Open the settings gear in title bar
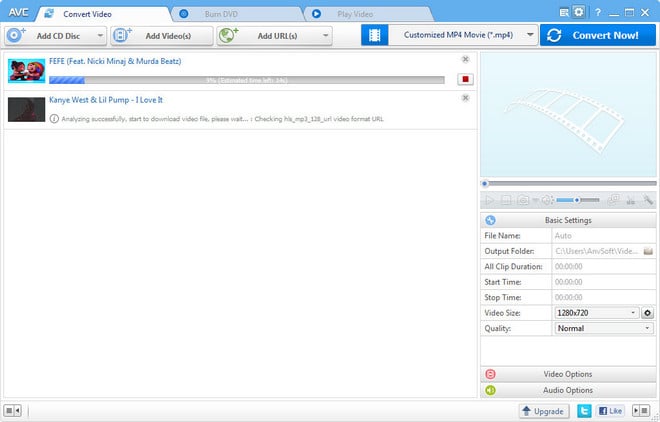This screenshot has height=422, width=660. coord(579,12)
